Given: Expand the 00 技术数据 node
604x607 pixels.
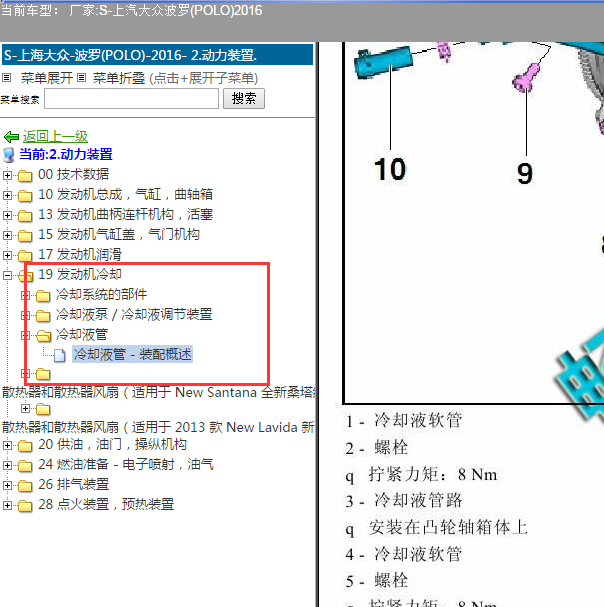Looking at the screenshot, I should [x=7, y=175].
